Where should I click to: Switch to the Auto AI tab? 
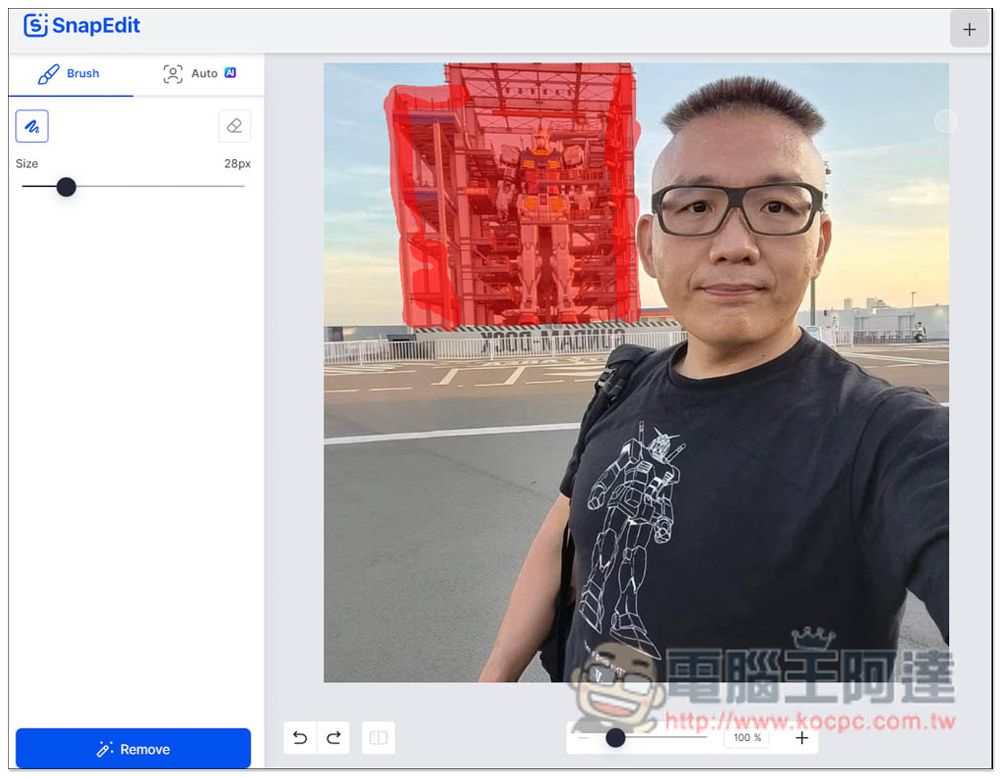coord(200,73)
